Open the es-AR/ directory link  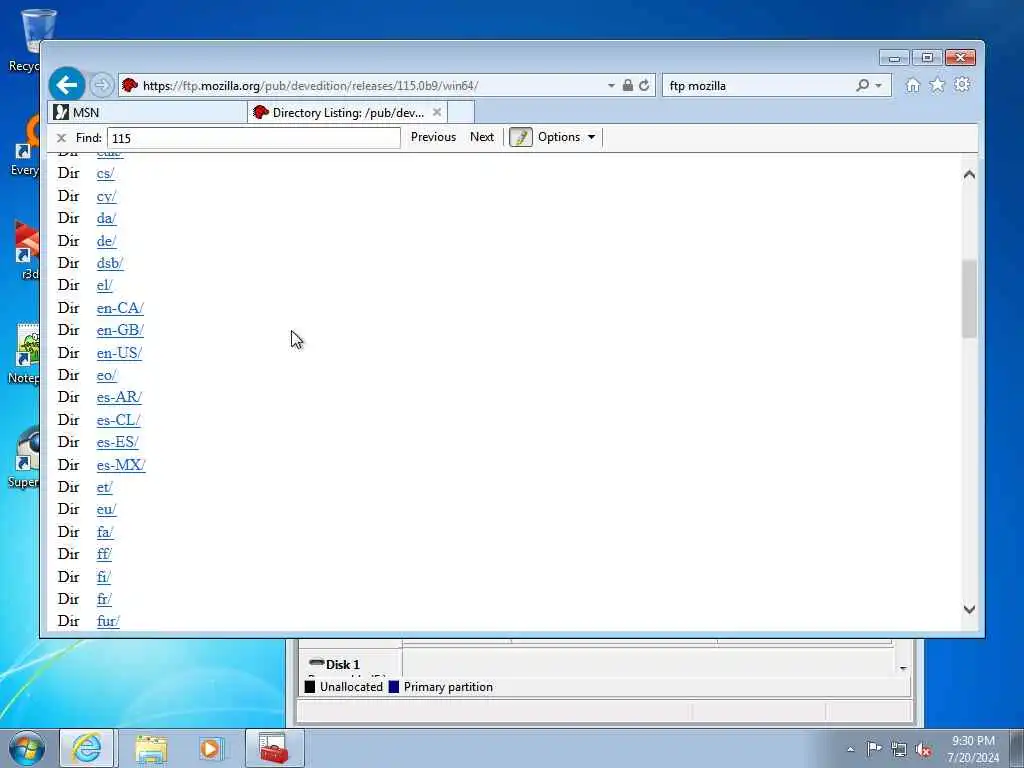119,397
